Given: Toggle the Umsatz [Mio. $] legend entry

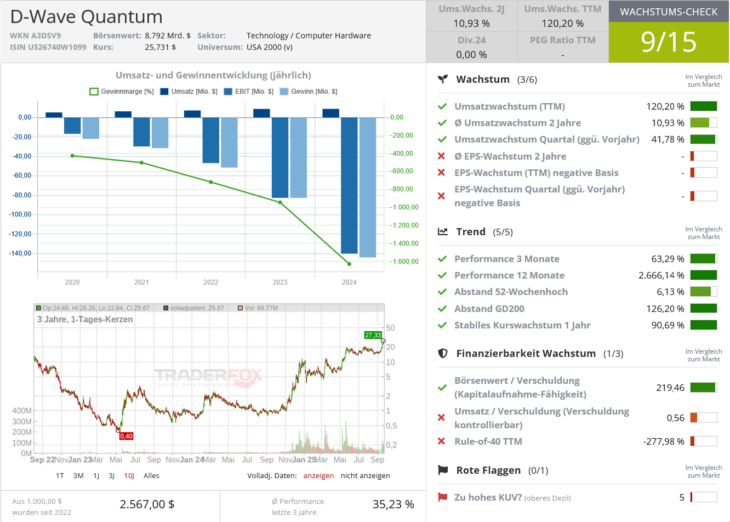Looking at the screenshot, I should [189, 92].
